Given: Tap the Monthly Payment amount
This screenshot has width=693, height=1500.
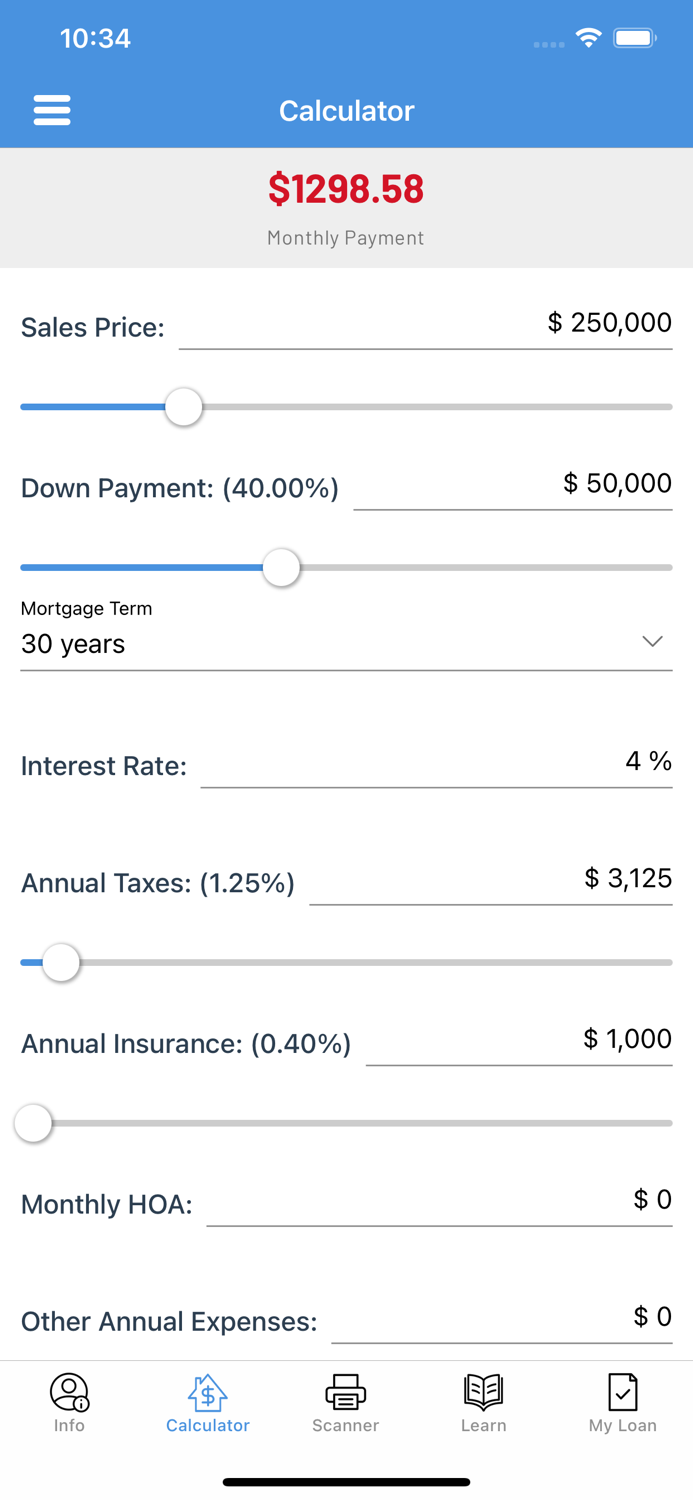Looking at the screenshot, I should click(346, 190).
